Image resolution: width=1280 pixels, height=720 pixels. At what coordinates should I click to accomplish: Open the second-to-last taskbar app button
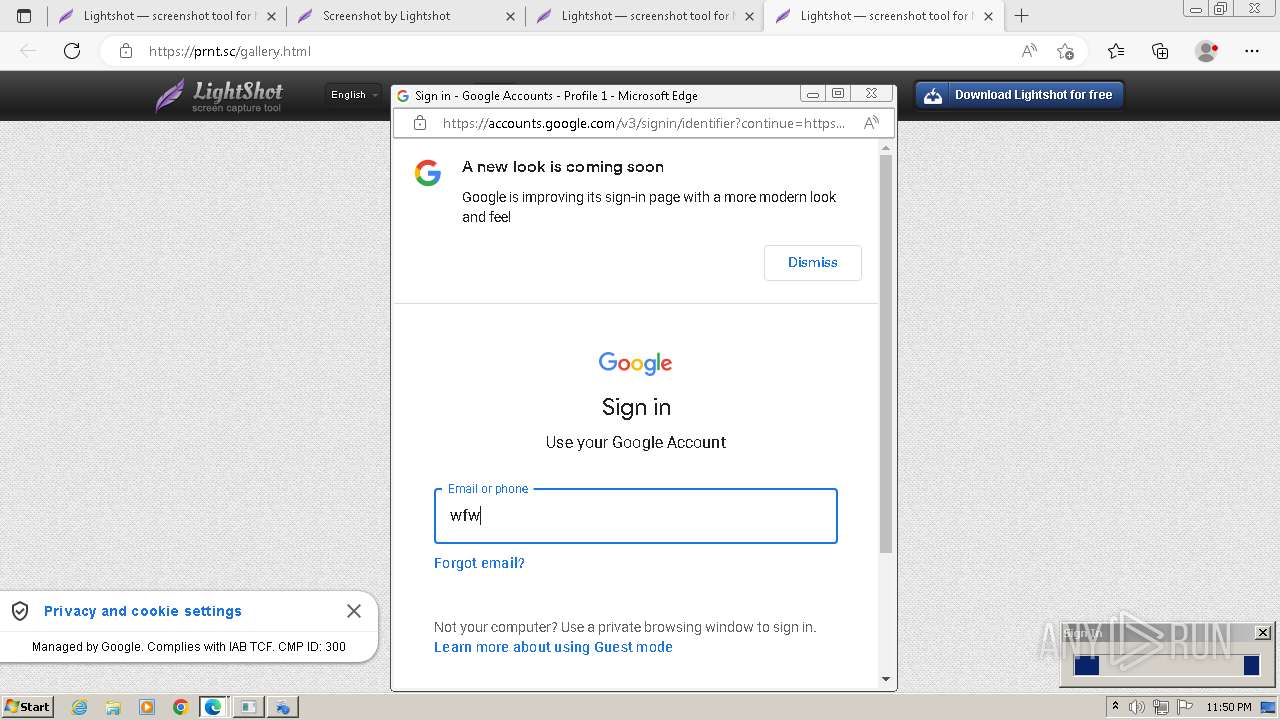pyautogui.click(x=248, y=707)
